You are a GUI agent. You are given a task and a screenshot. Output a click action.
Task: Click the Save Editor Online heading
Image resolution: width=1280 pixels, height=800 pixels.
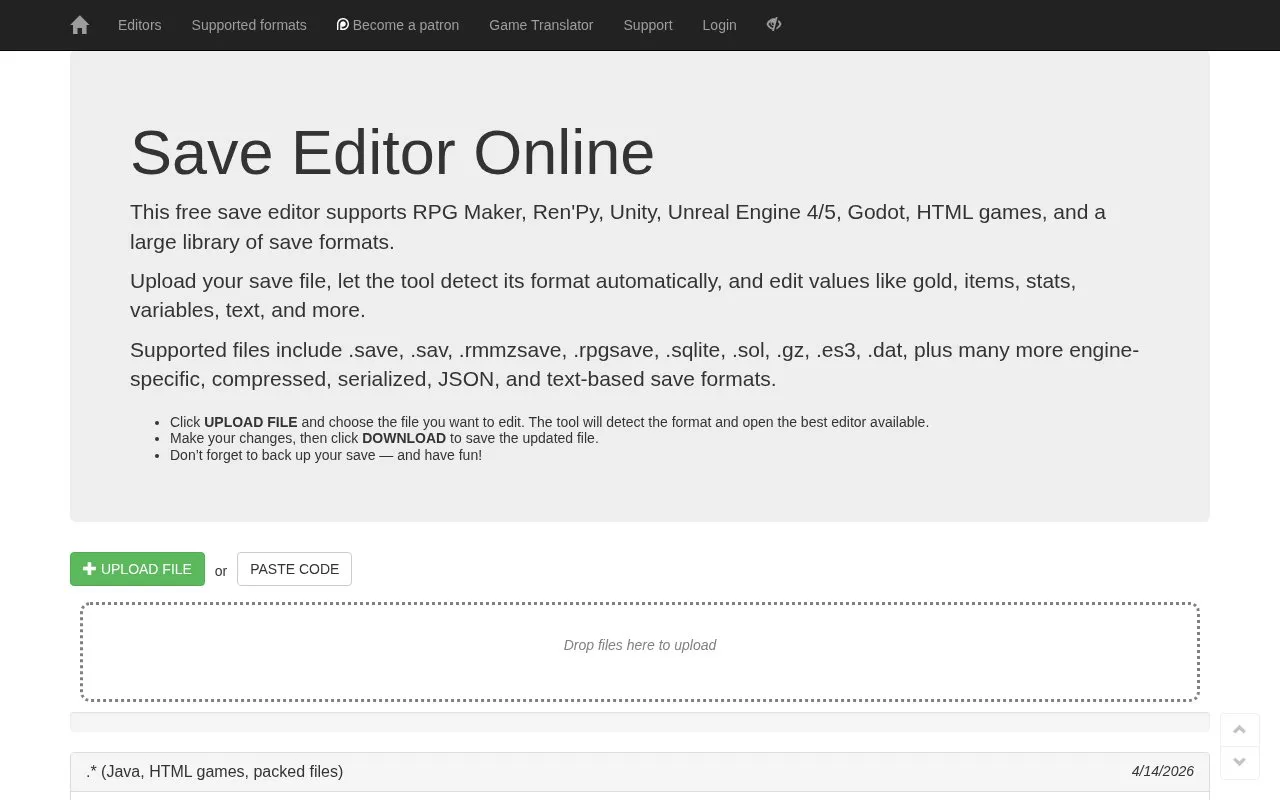[x=392, y=153]
